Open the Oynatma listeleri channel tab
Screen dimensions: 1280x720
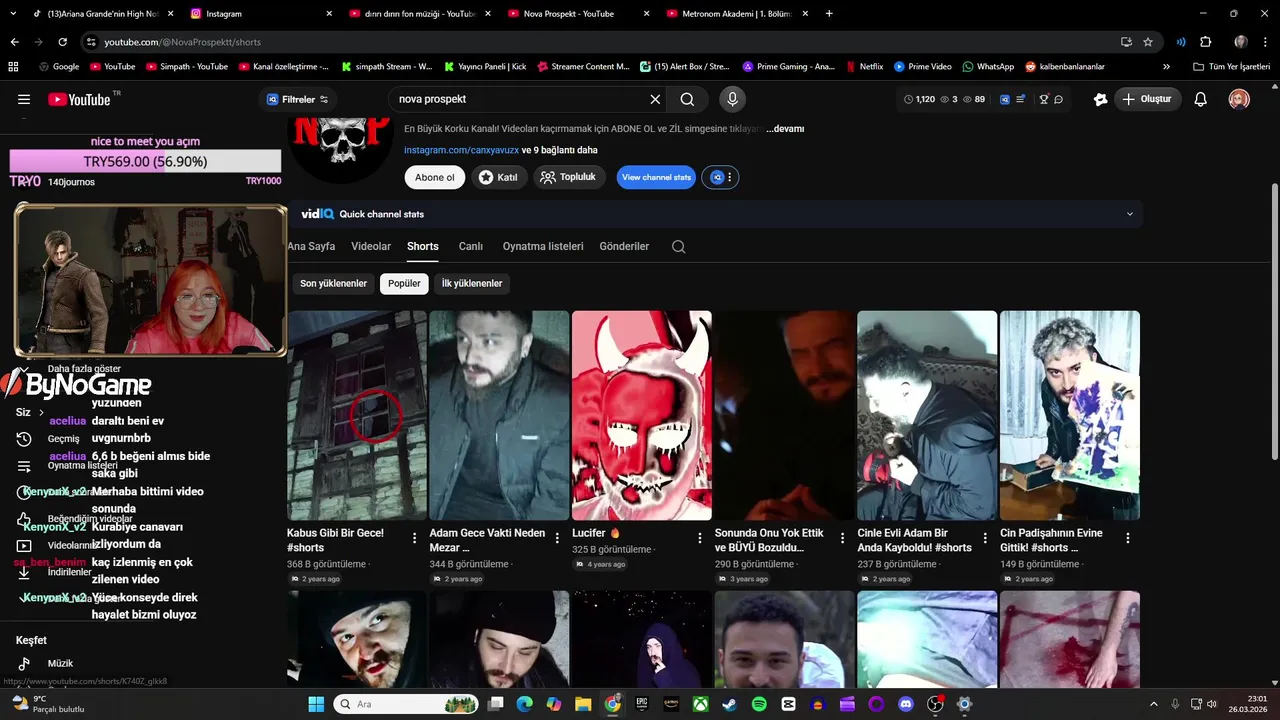click(x=543, y=247)
